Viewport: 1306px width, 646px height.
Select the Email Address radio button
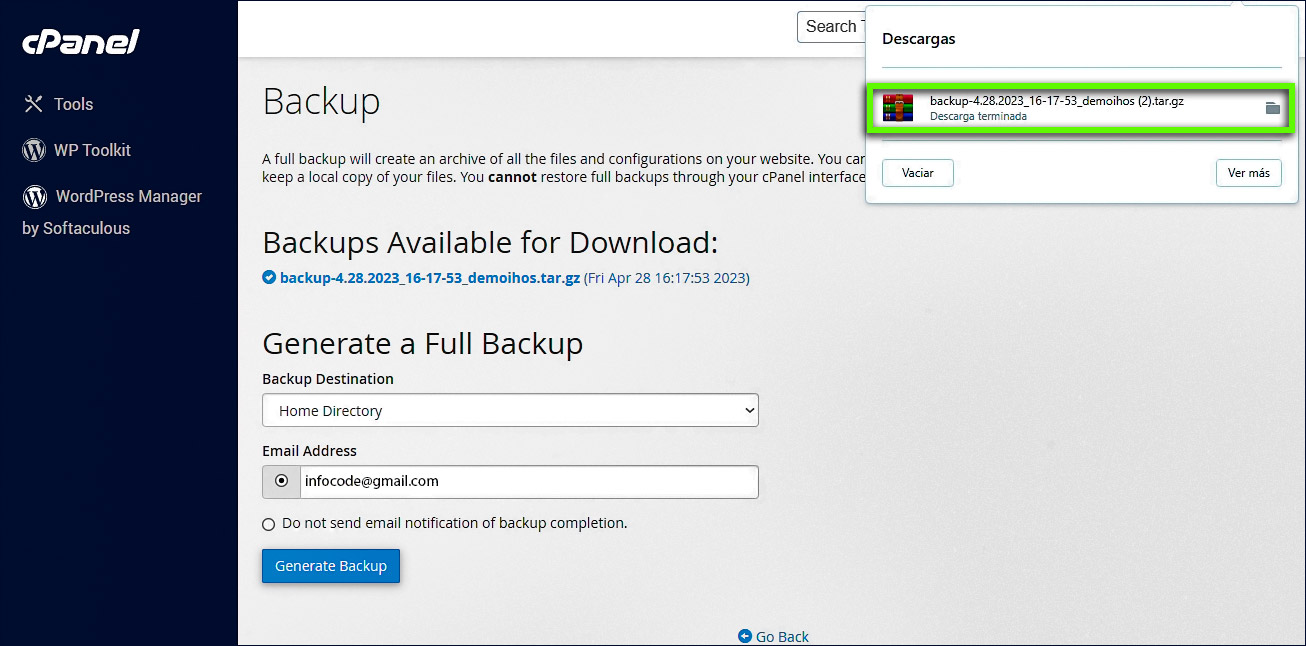tap(281, 481)
